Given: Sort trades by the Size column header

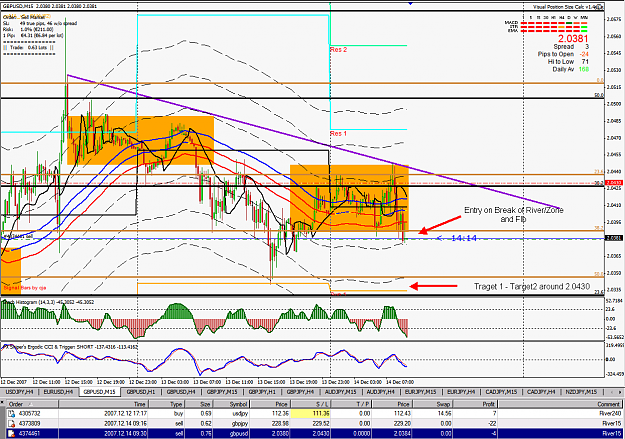Looking at the screenshot, I should click(199, 404).
